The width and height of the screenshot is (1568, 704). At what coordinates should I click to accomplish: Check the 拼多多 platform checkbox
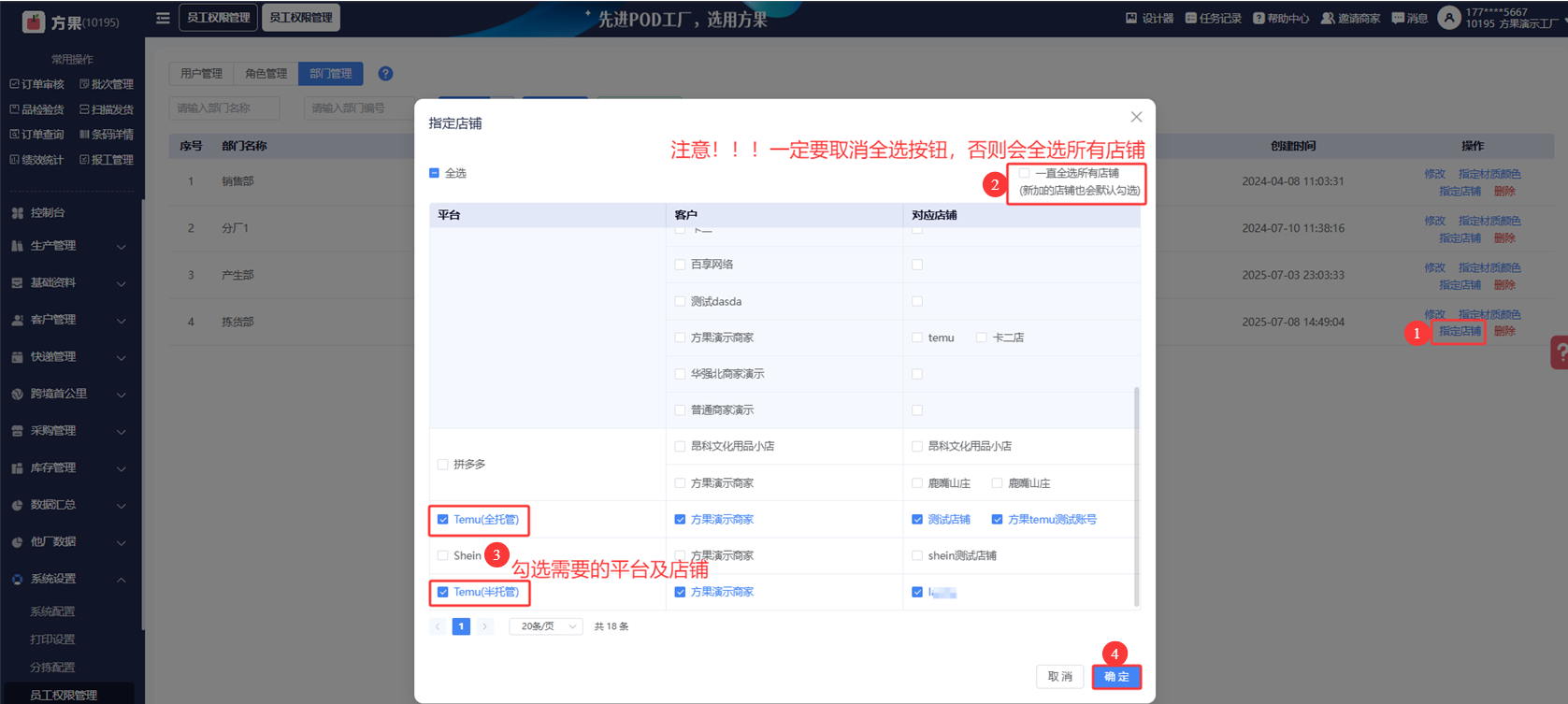click(442, 464)
